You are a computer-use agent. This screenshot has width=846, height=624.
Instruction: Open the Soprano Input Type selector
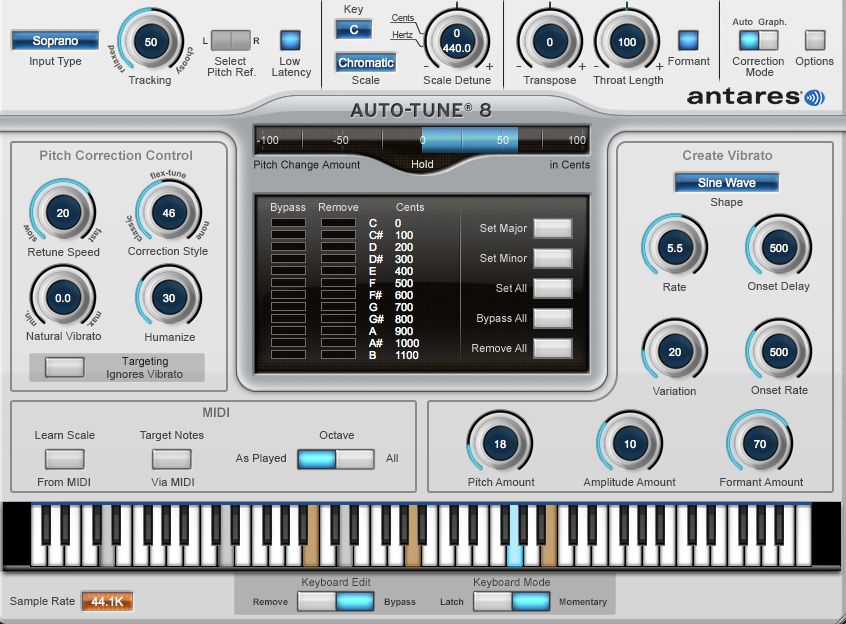(55, 40)
